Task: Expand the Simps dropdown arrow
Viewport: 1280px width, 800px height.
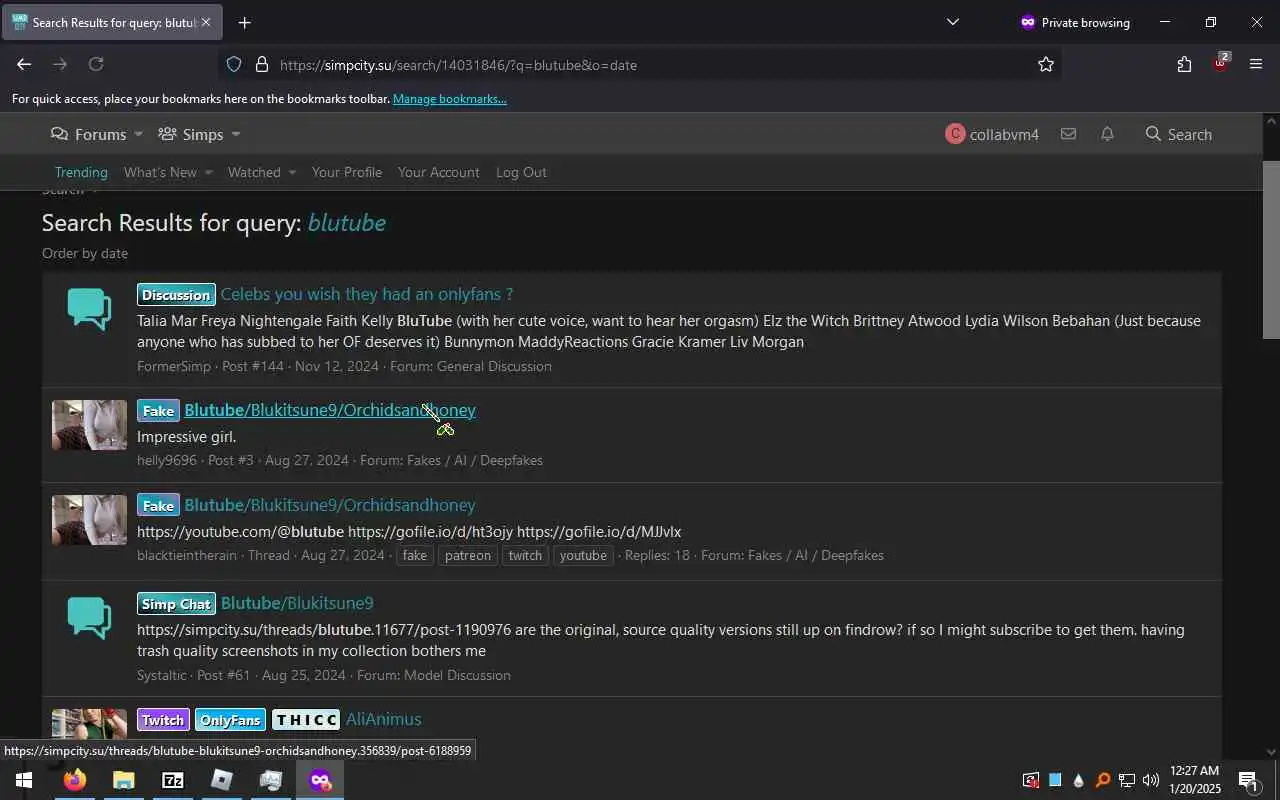Action: [x=235, y=135]
